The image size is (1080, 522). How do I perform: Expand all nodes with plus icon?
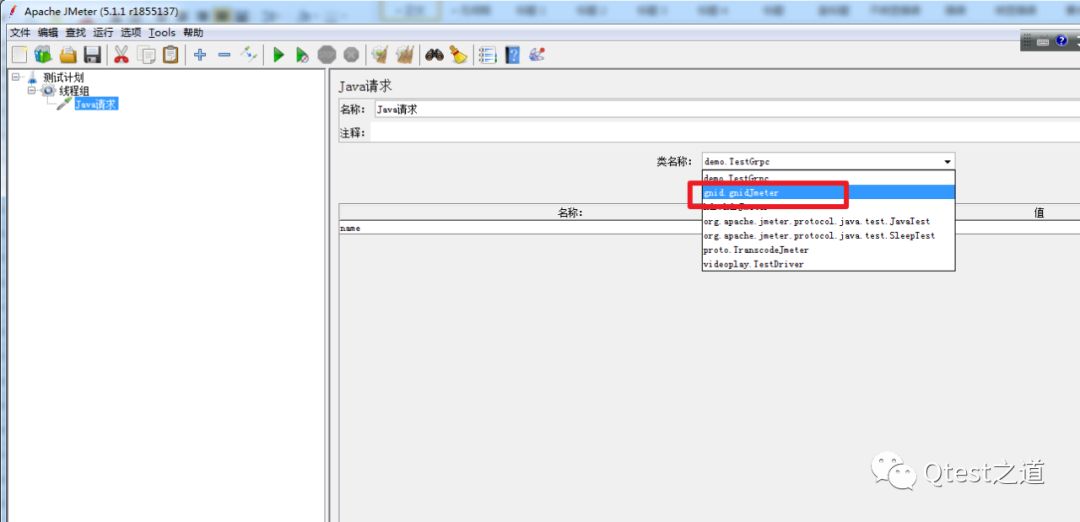200,54
